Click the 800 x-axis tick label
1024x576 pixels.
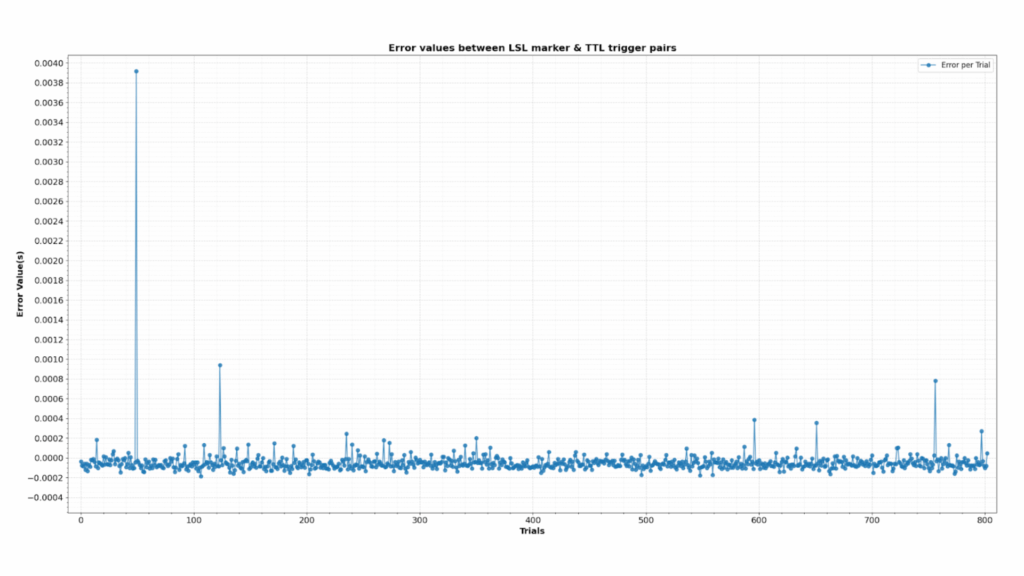point(984,520)
